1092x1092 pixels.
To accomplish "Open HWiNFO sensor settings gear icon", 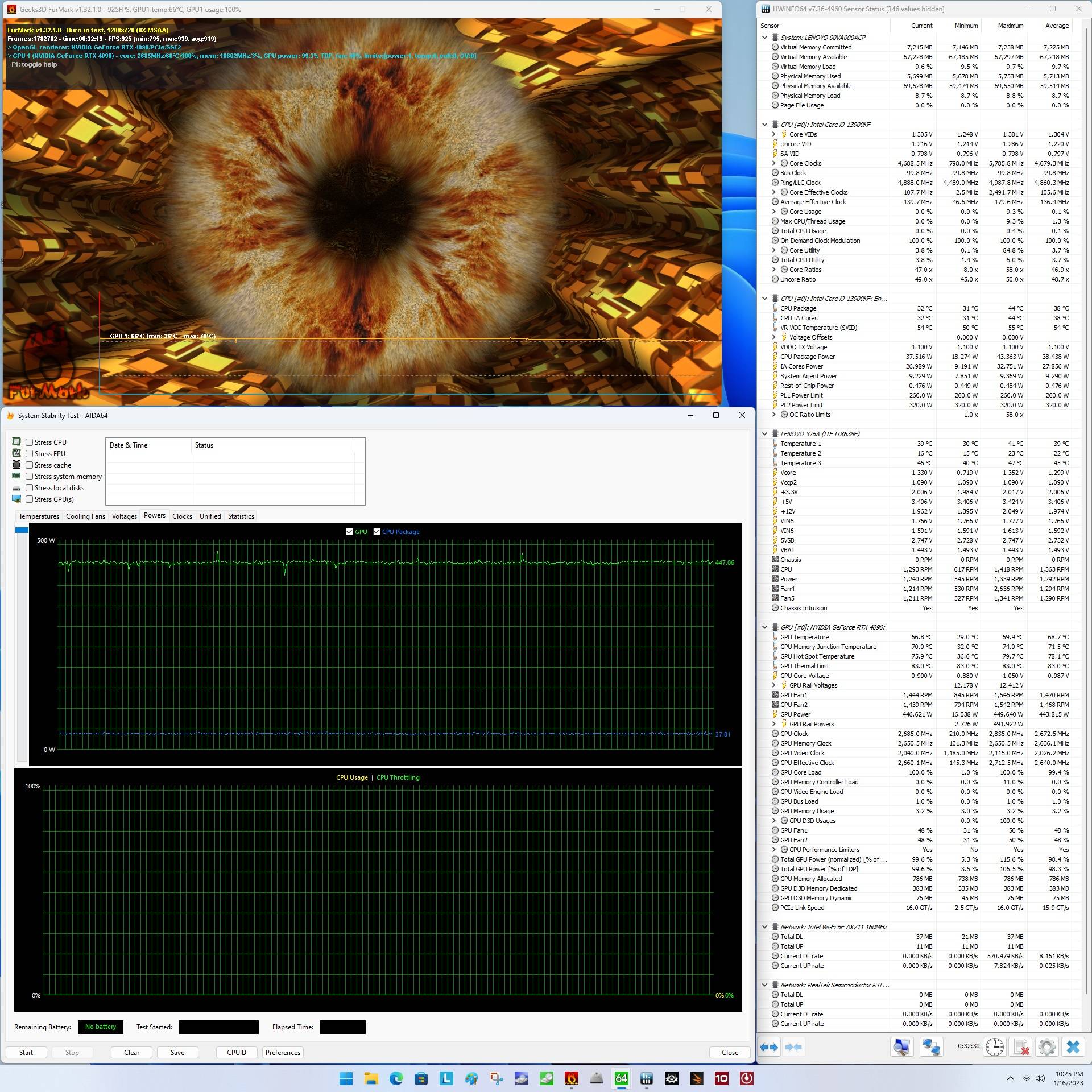I will point(1046,1047).
